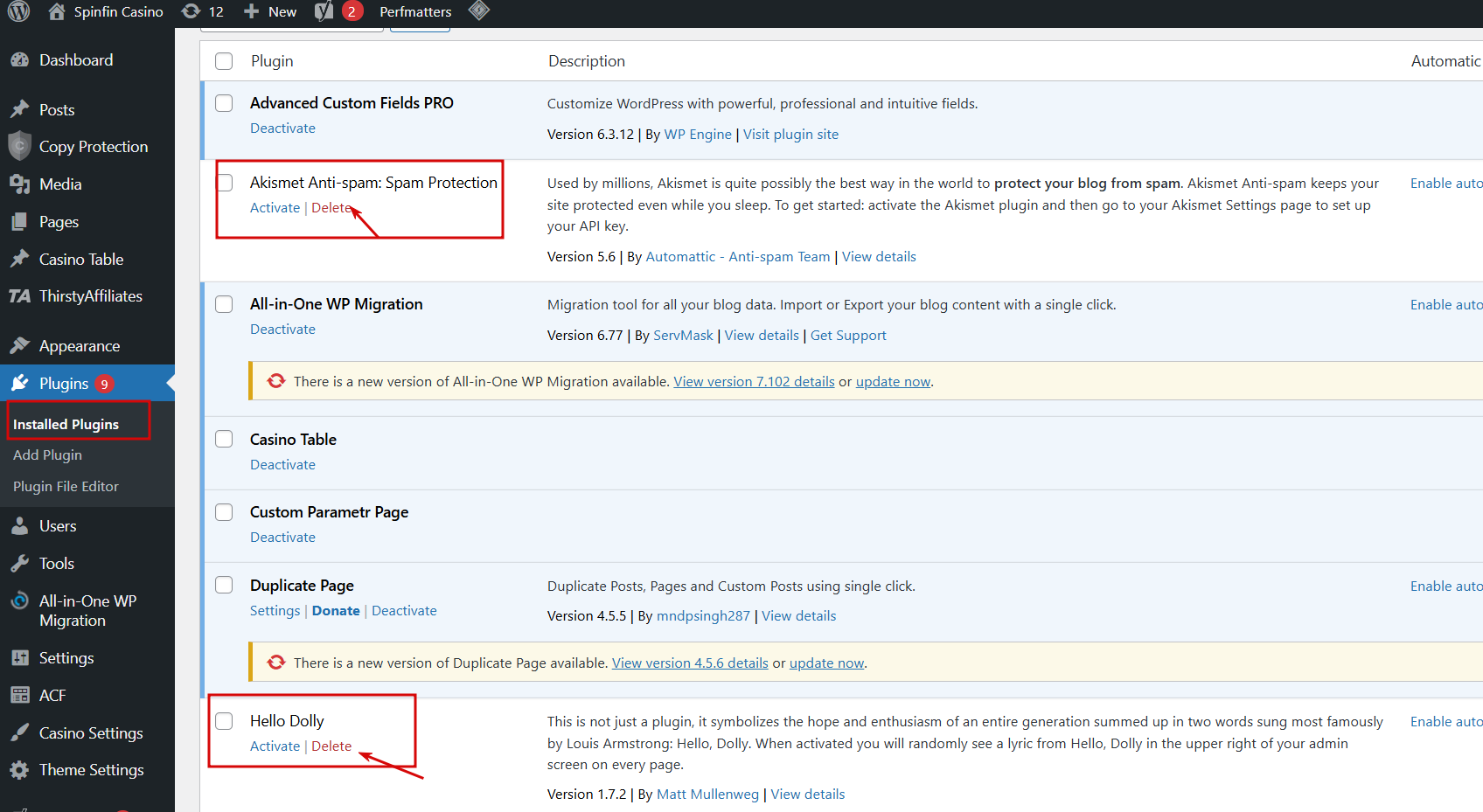Check the Casino Table plugin checkbox
This screenshot has width=1483, height=812.
click(x=224, y=439)
